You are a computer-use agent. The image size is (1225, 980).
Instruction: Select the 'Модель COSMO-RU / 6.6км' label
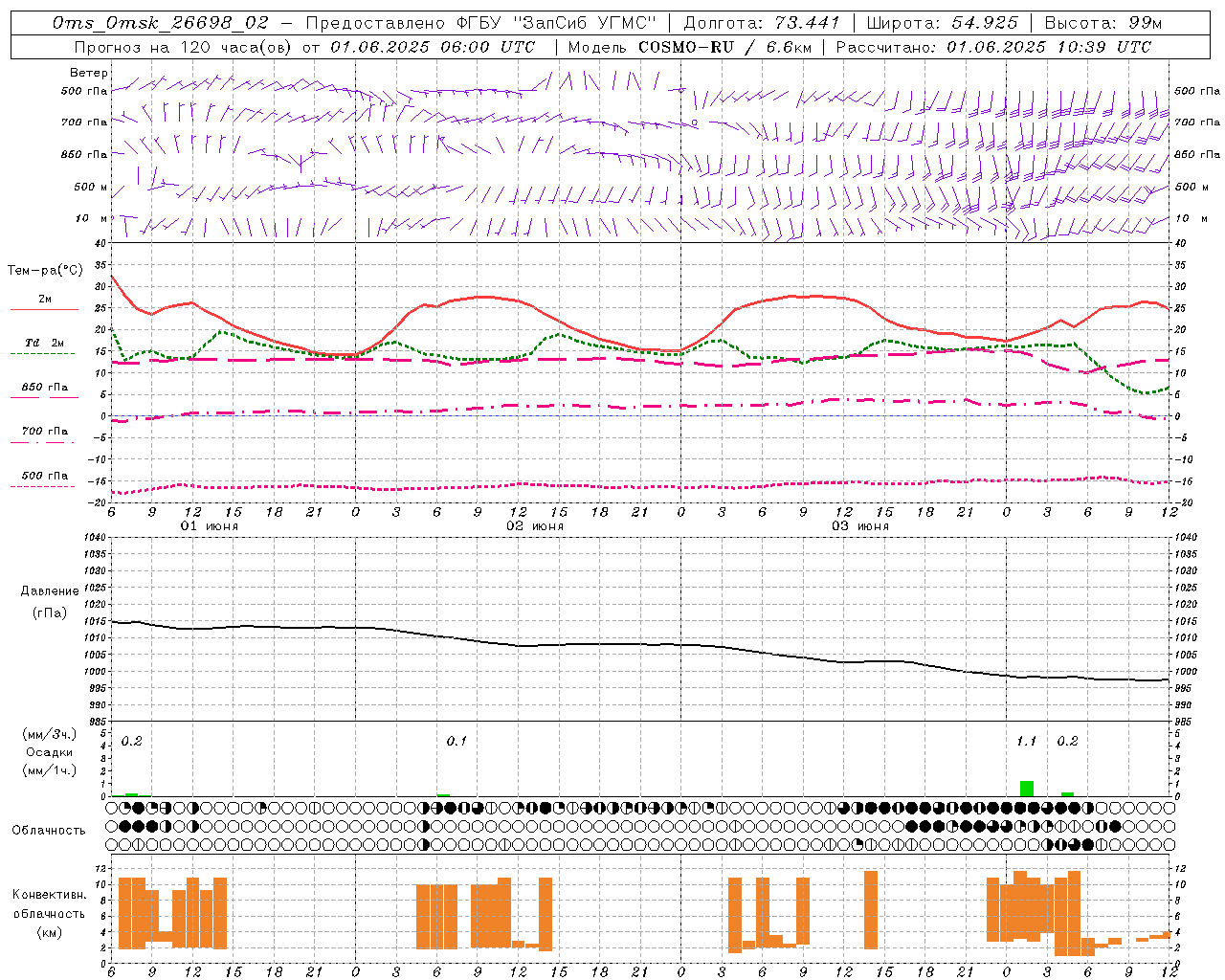click(x=689, y=47)
